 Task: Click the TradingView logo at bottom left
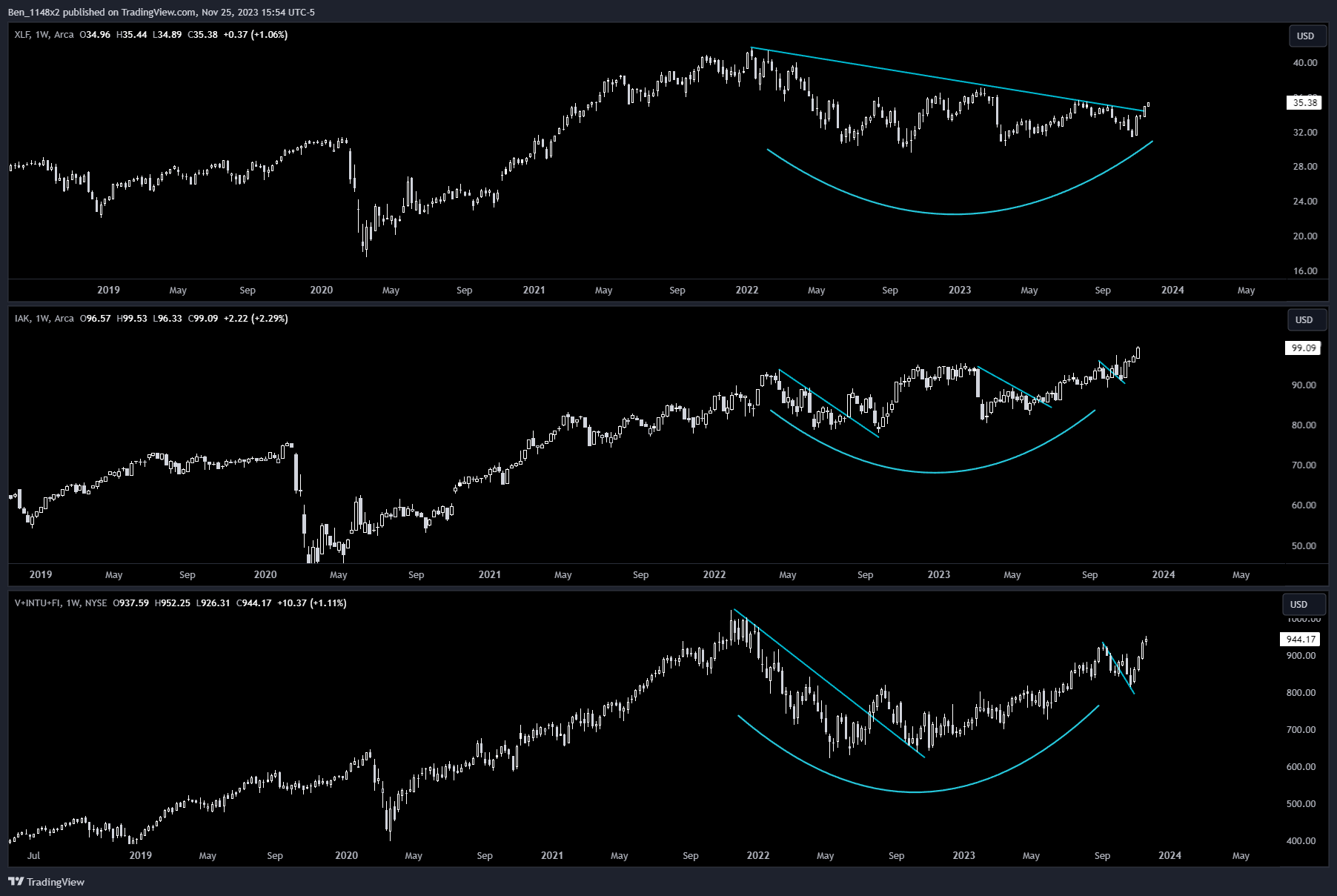click(x=46, y=882)
